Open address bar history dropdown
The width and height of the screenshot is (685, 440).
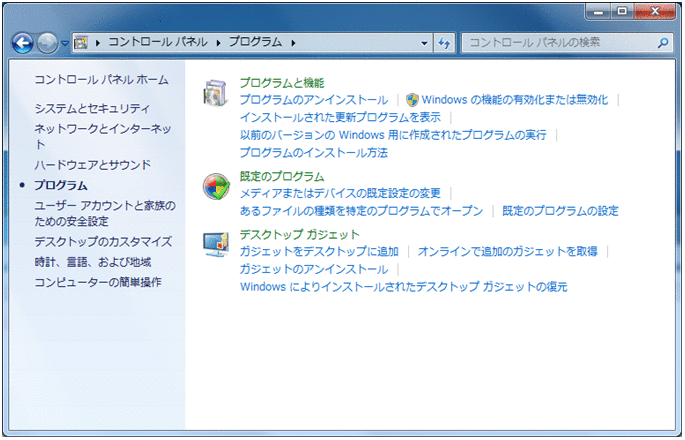tap(424, 43)
